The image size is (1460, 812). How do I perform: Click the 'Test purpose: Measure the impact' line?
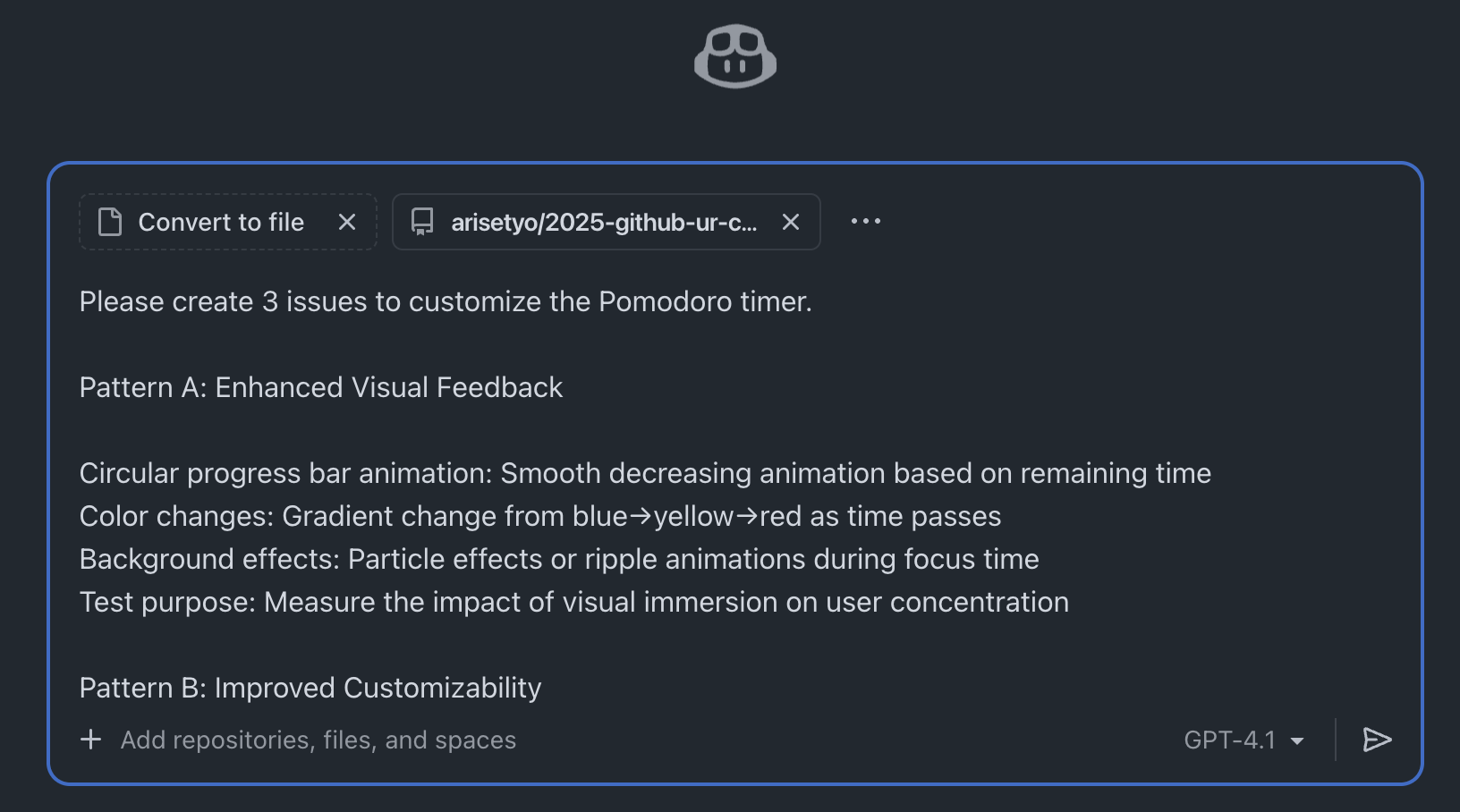coord(573,603)
